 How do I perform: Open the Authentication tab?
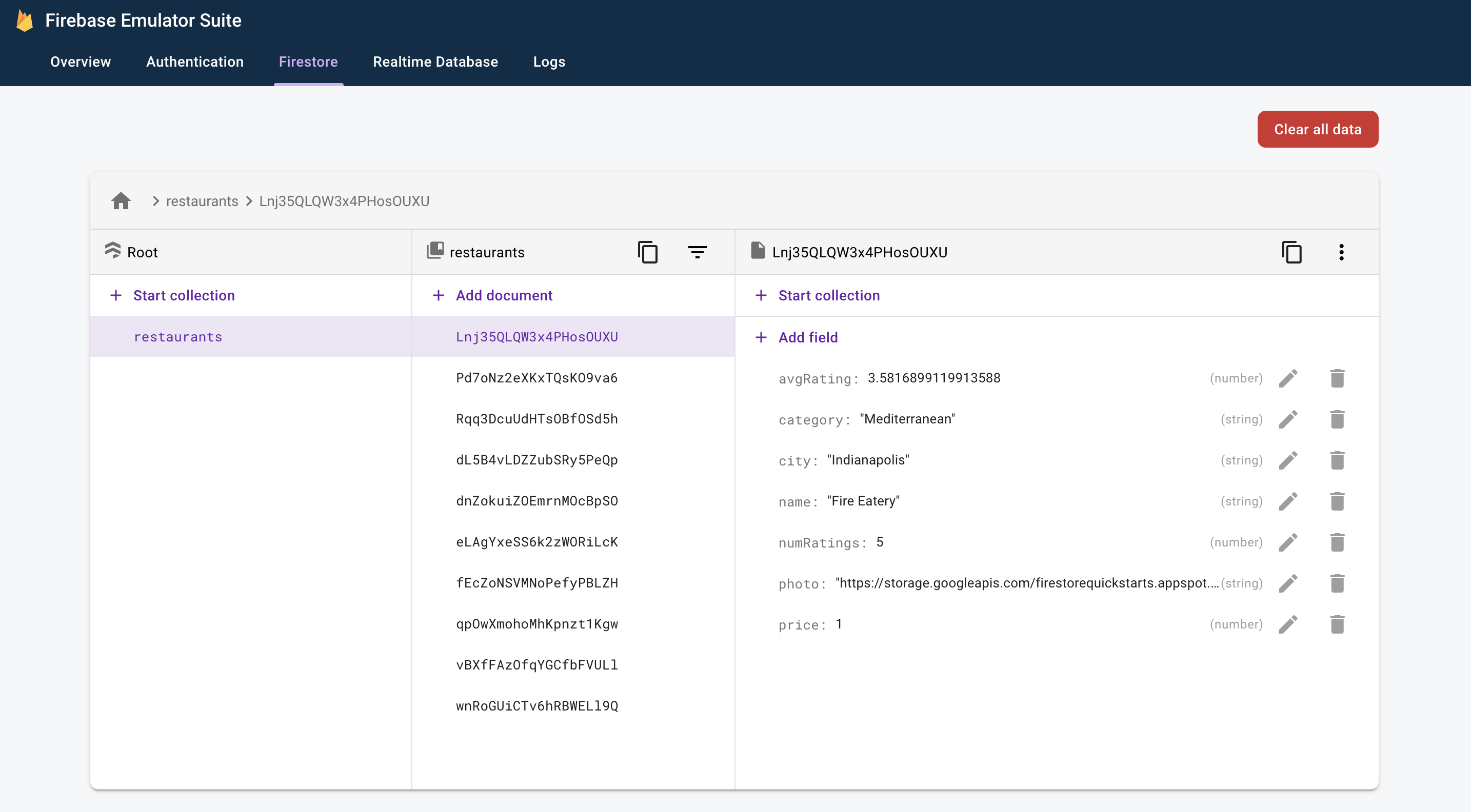point(195,61)
